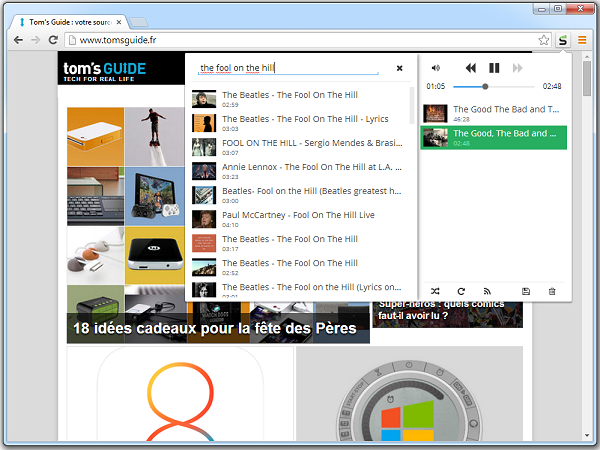Click thumbnail of Sergio Mendes result
Image resolution: width=600 pixels, height=450 pixels.
tap(204, 147)
